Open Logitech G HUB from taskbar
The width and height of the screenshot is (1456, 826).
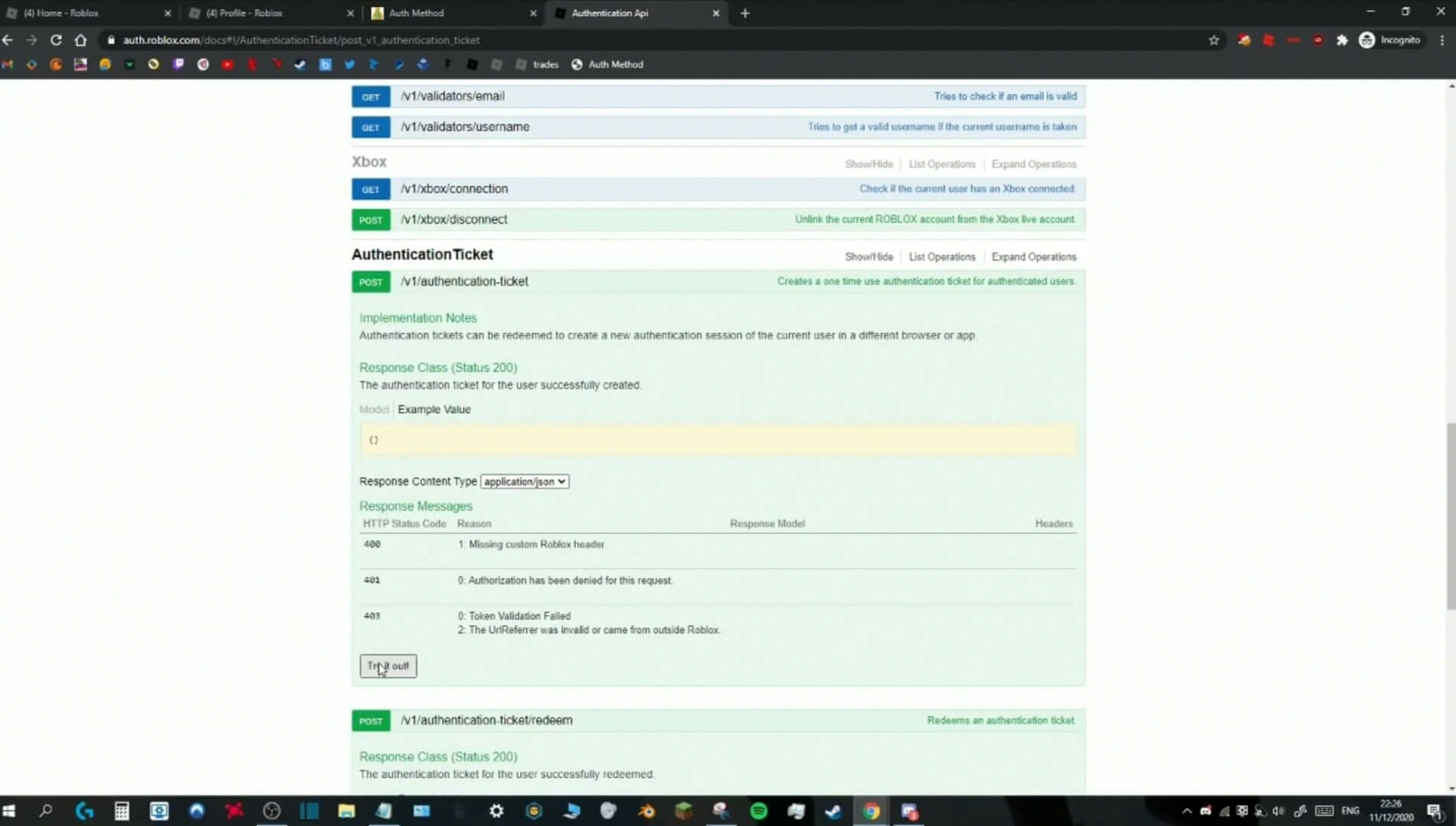click(84, 811)
